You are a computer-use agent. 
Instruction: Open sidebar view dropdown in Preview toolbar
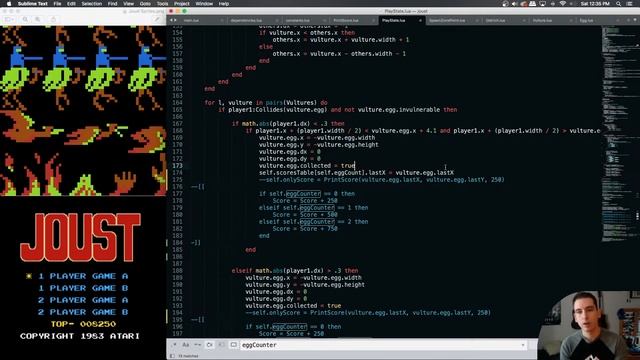(9, 19)
